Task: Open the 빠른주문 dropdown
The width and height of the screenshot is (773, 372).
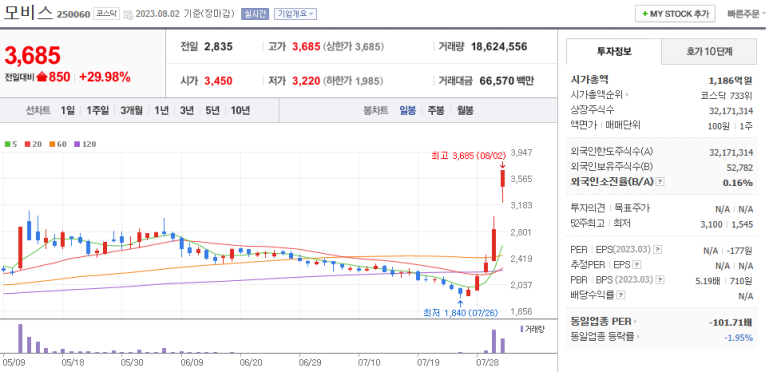Action: (746, 14)
